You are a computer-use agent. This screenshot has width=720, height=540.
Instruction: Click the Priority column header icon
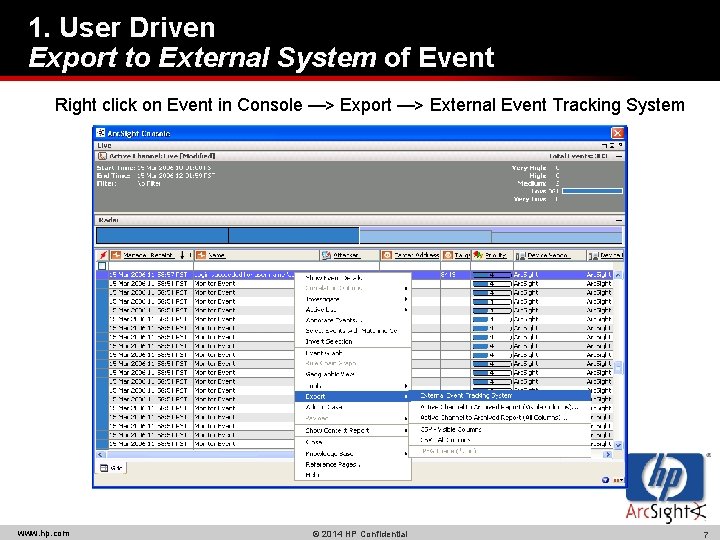pos(478,255)
